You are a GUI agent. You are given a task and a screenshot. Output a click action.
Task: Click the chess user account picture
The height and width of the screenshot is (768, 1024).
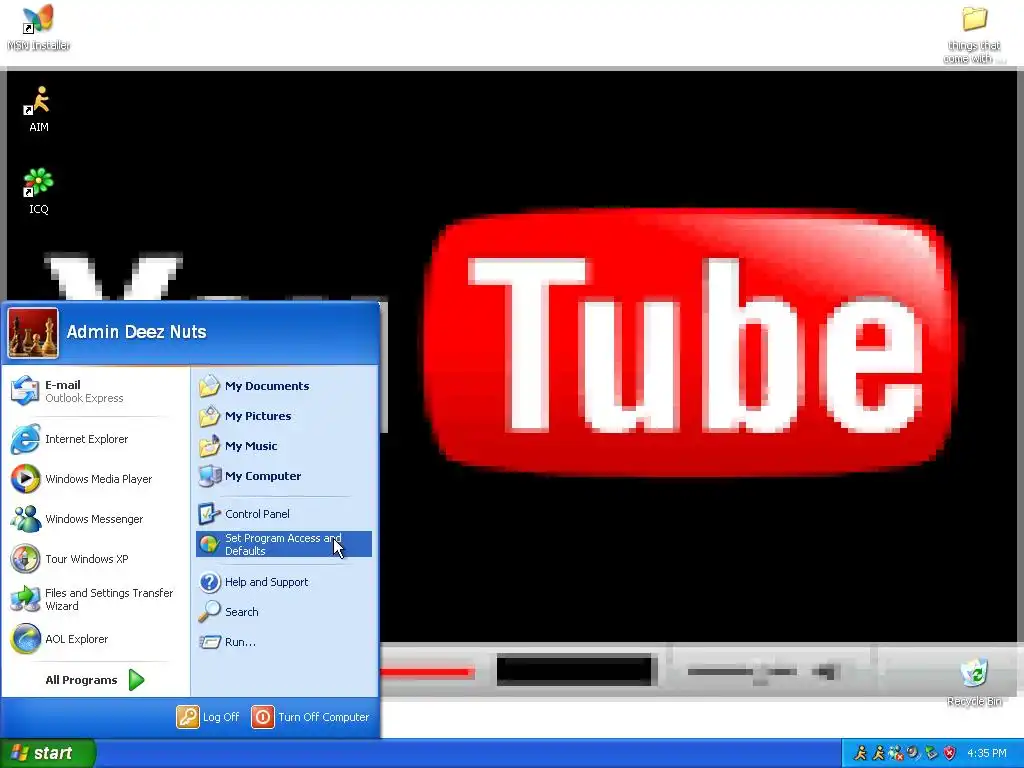(33, 333)
